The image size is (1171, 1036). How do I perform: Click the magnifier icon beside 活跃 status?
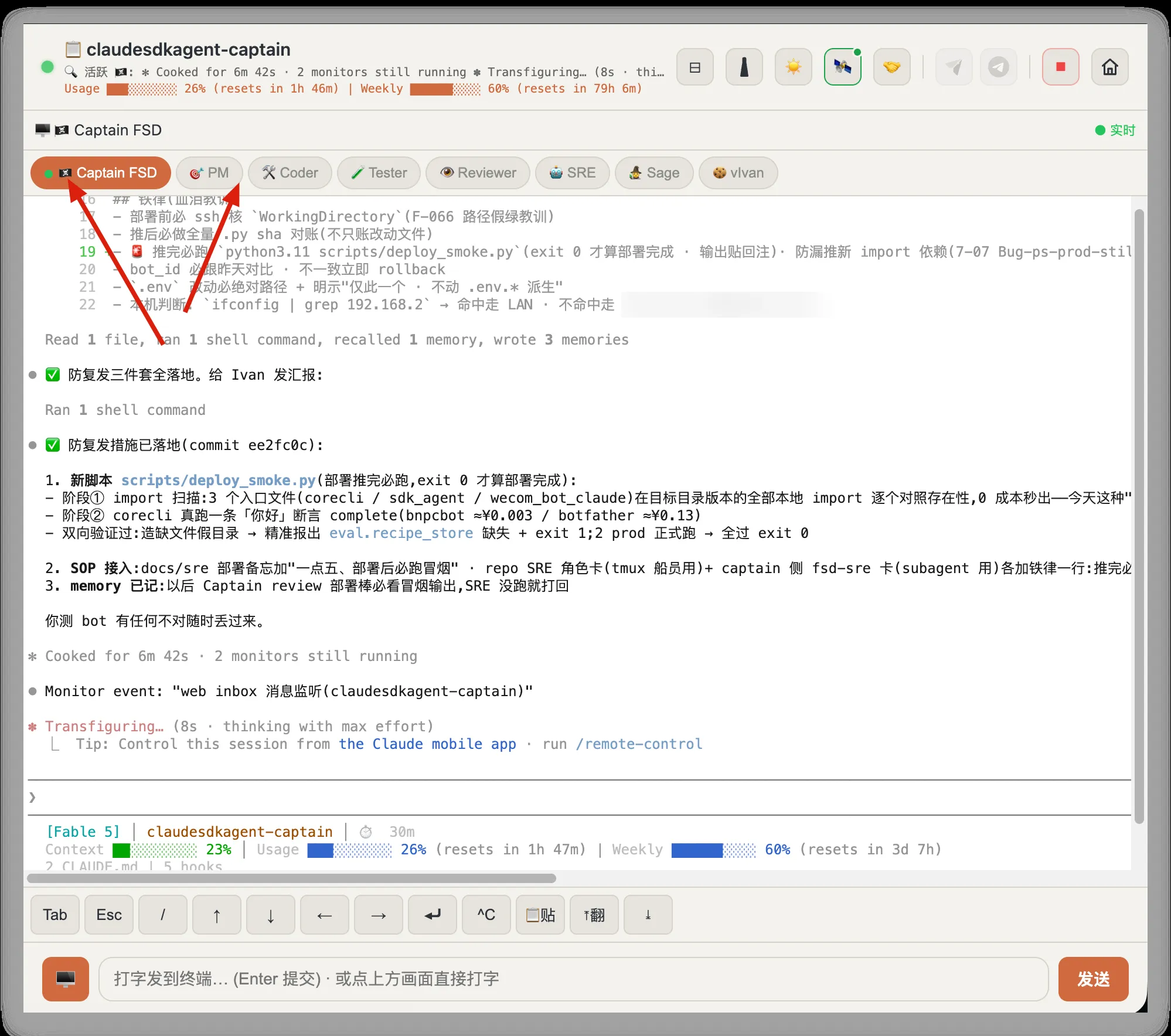point(70,71)
